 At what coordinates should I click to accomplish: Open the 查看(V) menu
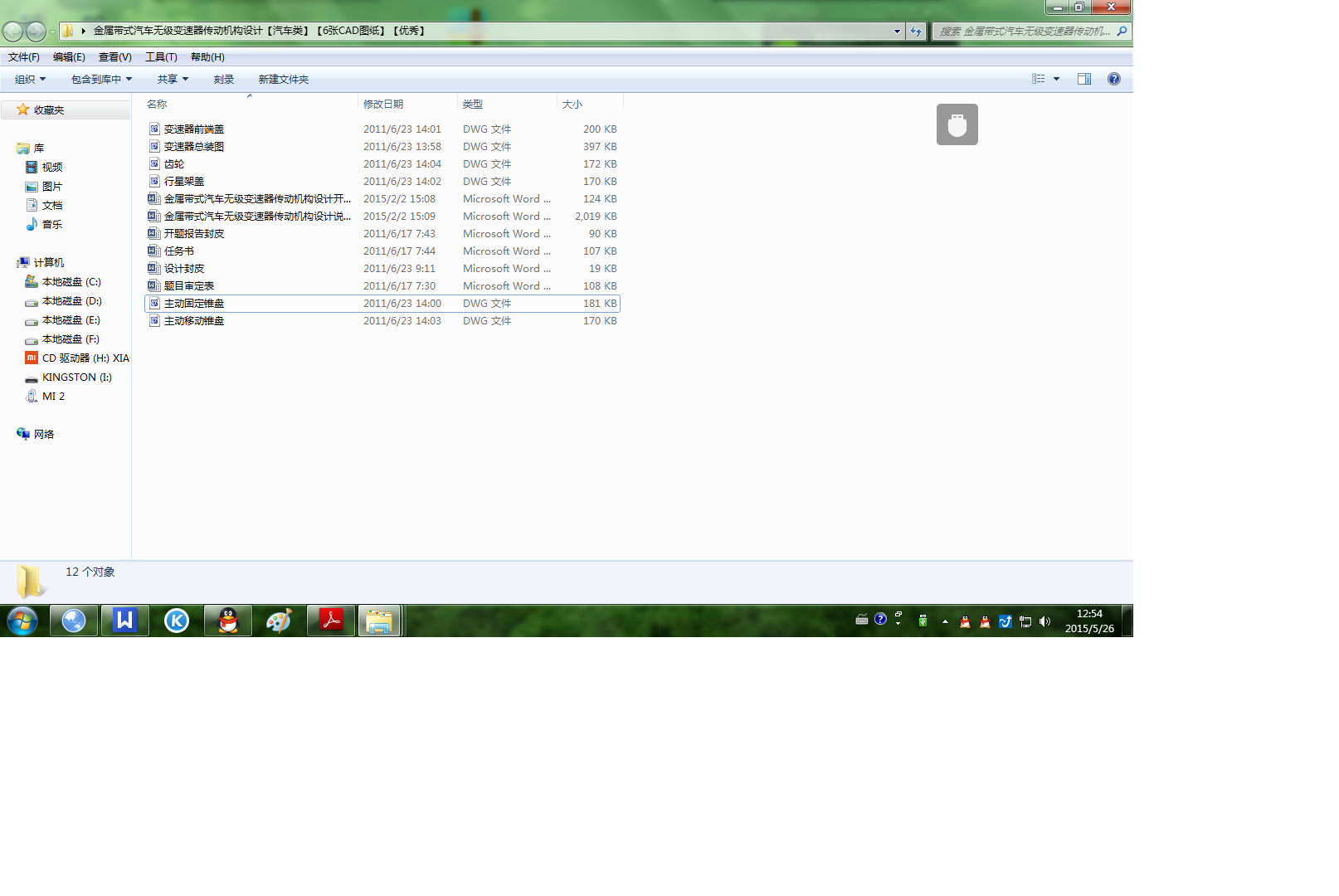click(x=115, y=57)
